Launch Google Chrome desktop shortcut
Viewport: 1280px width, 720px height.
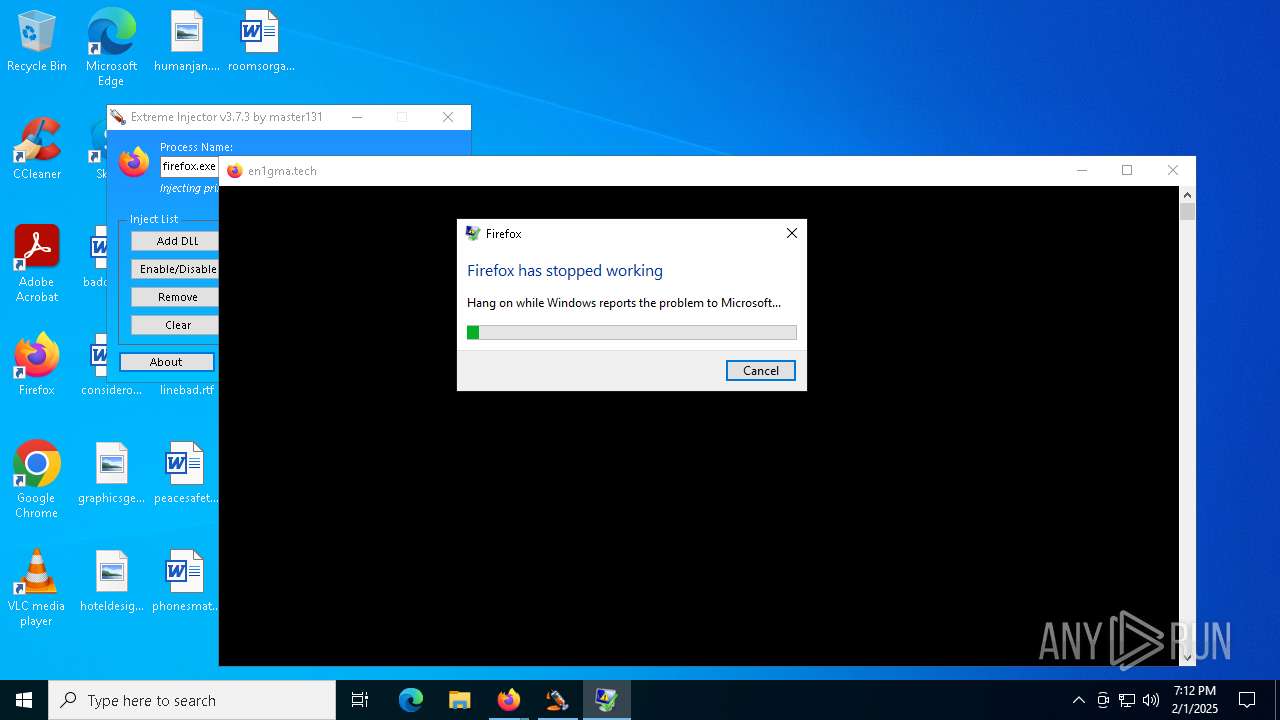(37, 480)
